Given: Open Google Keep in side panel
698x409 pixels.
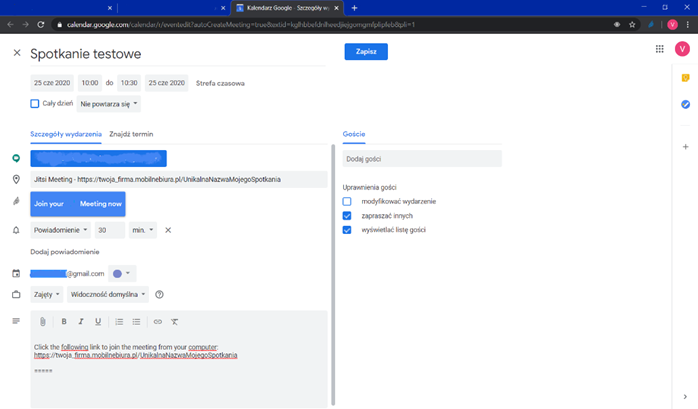Looking at the screenshot, I should tap(685, 78).
